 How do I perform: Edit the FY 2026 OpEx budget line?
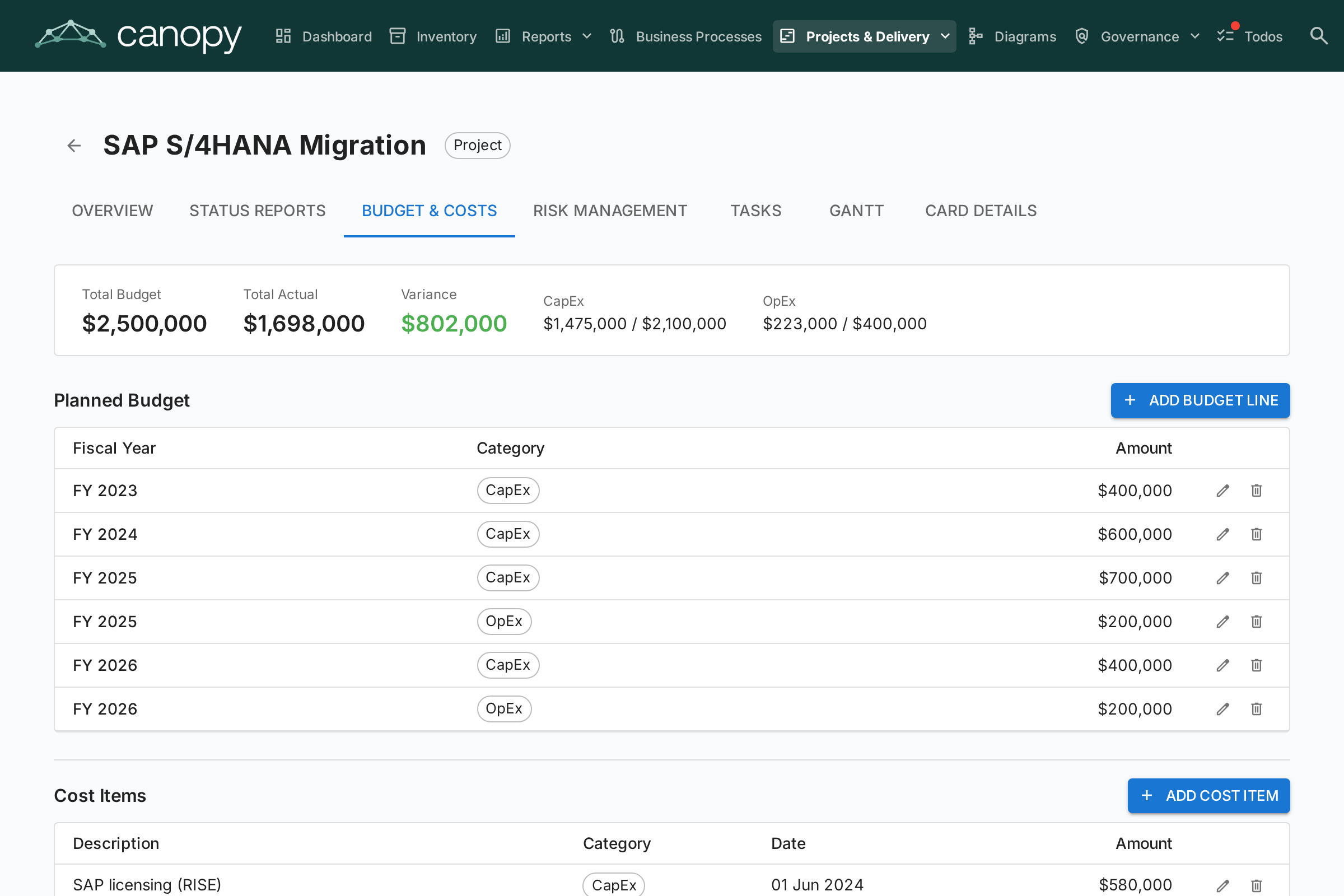tap(1222, 709)
